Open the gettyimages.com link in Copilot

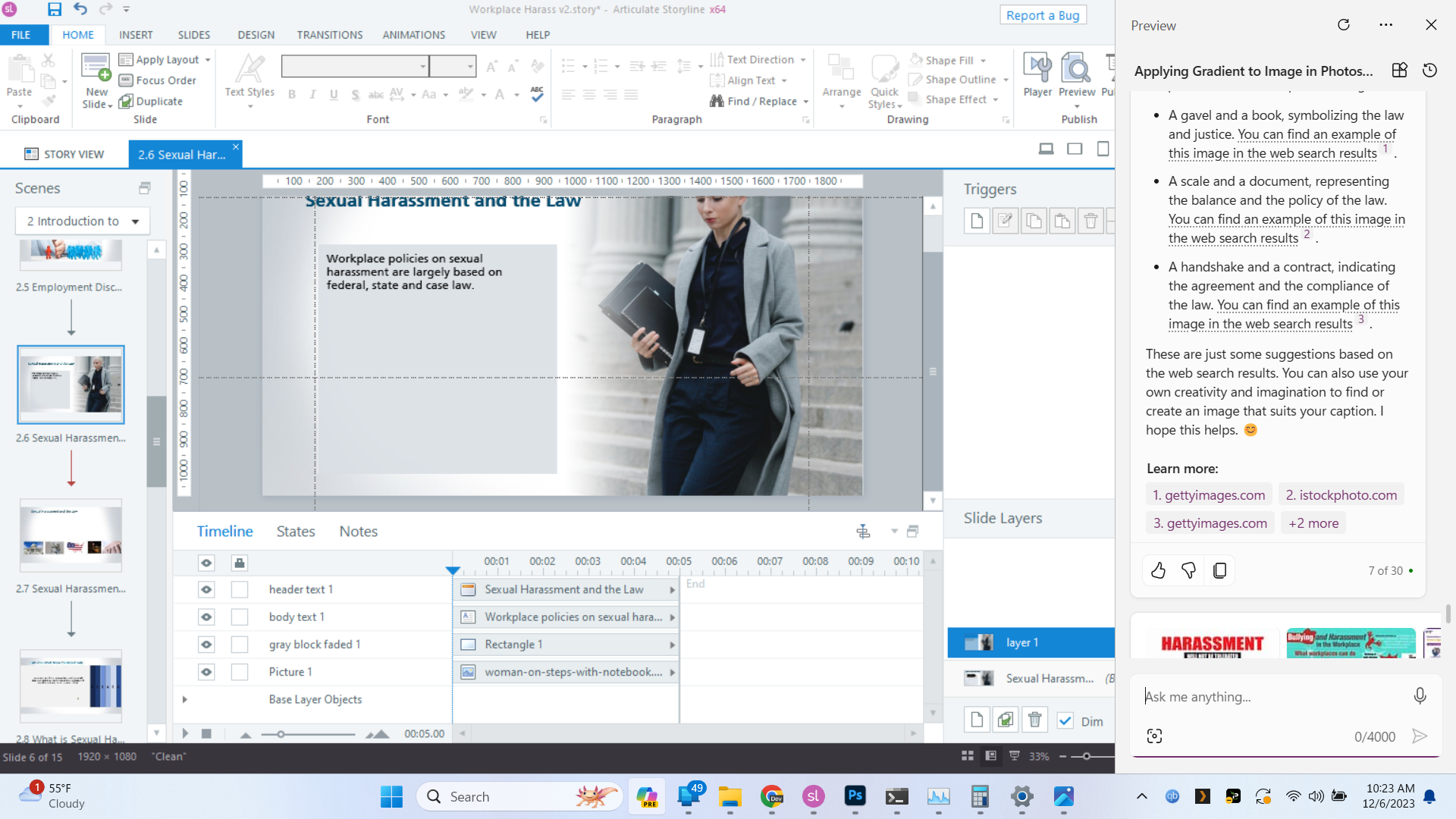pyautogui.click(x=1209, y=494)
